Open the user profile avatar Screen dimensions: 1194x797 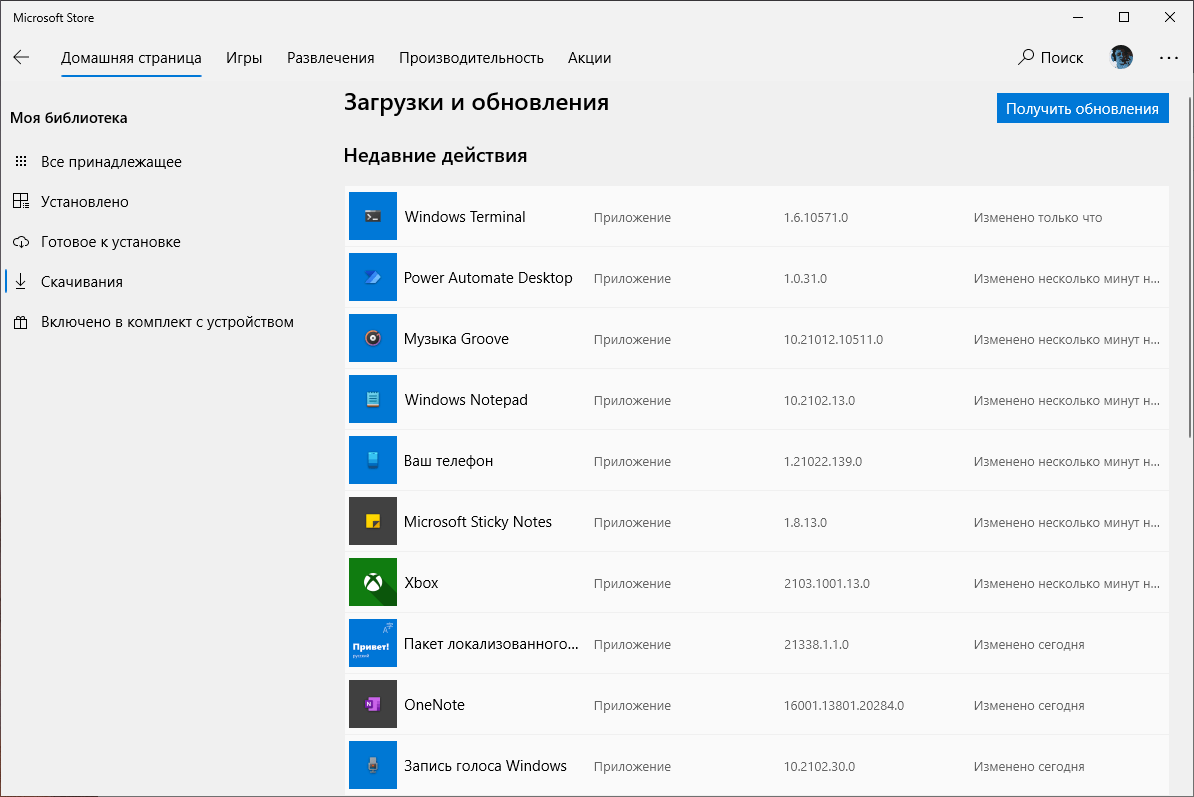[1121, 57]
